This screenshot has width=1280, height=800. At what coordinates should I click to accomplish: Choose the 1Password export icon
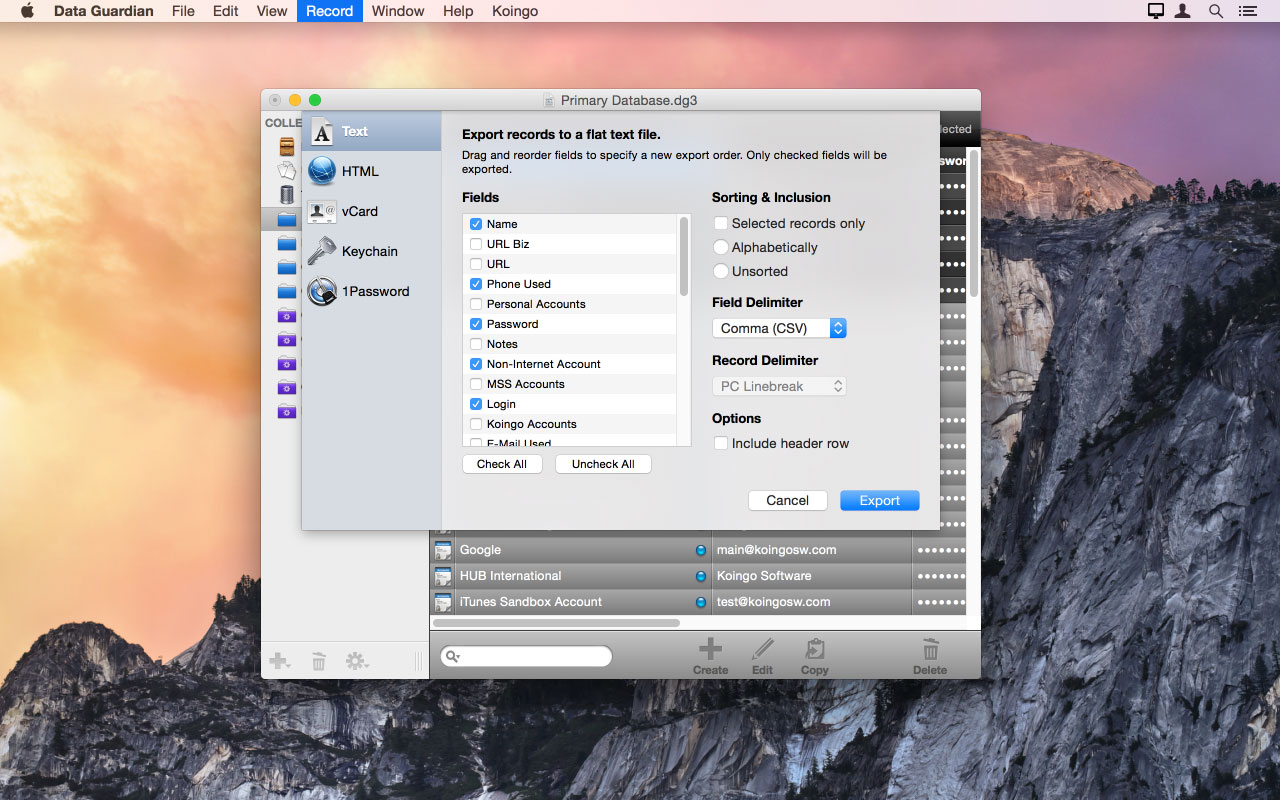[x=322, y=291]
